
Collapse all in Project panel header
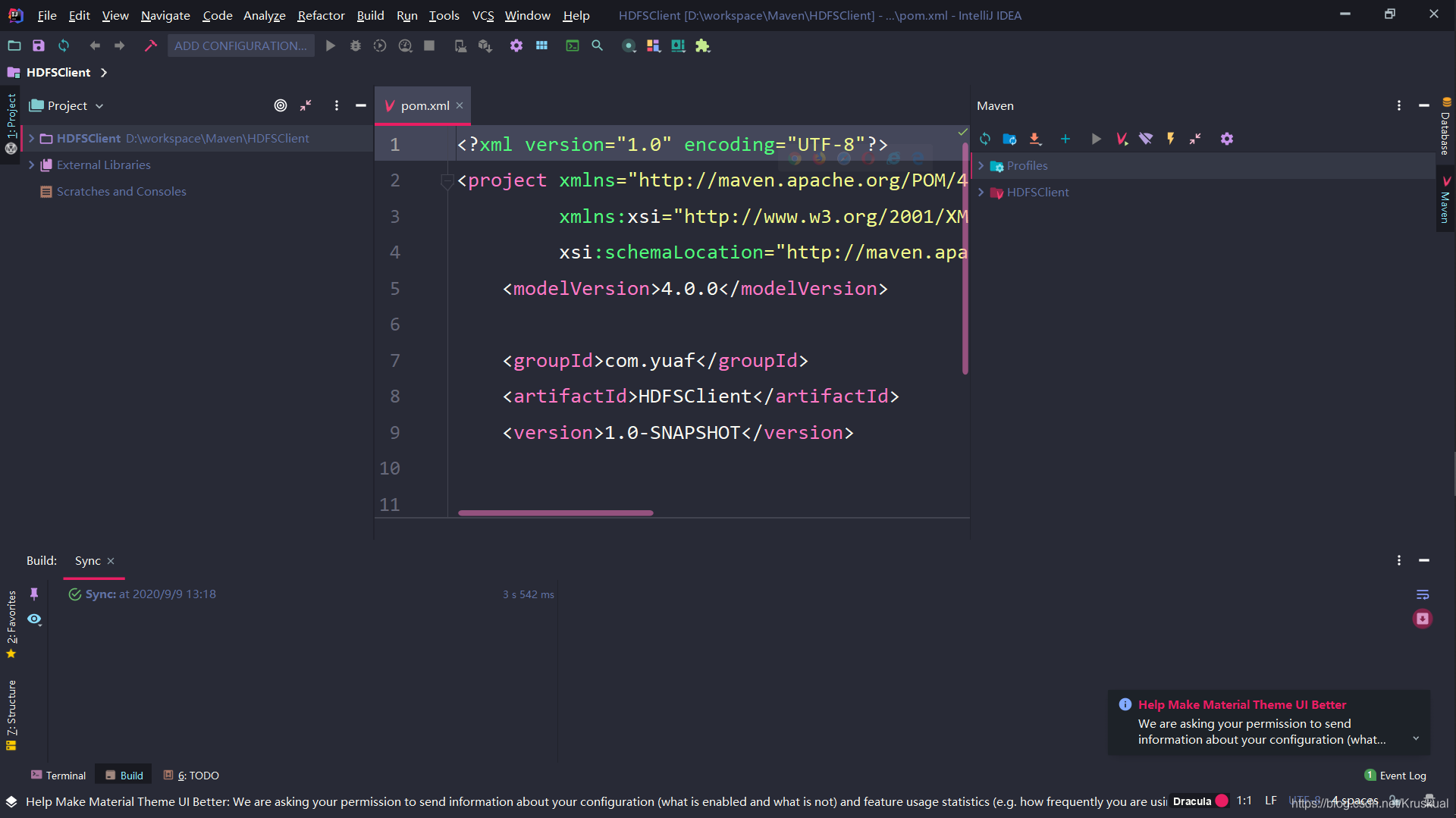point(306,105)
